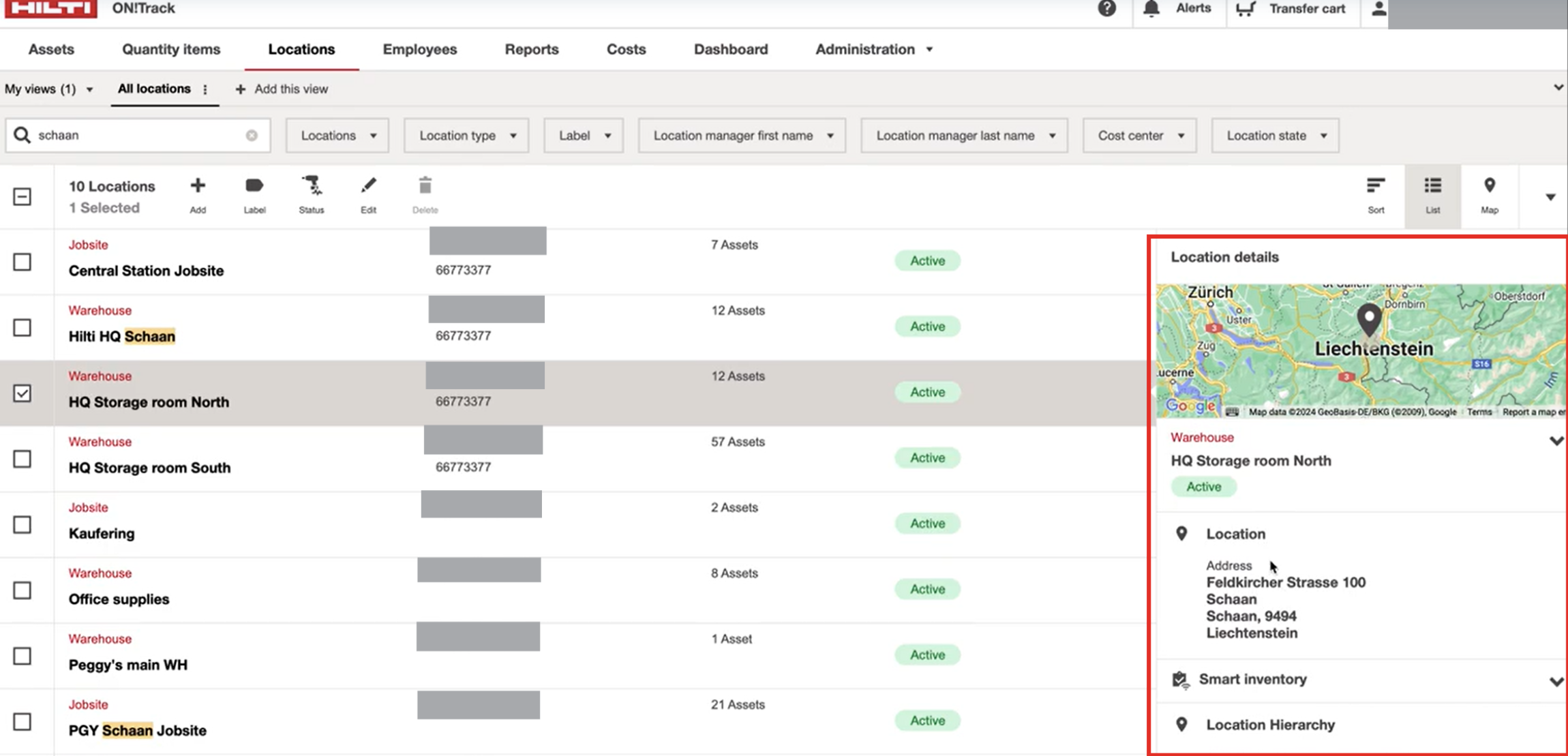Click the Label tag icon
The width and height of the screenshot is (1568, 756).
(254, 185)
